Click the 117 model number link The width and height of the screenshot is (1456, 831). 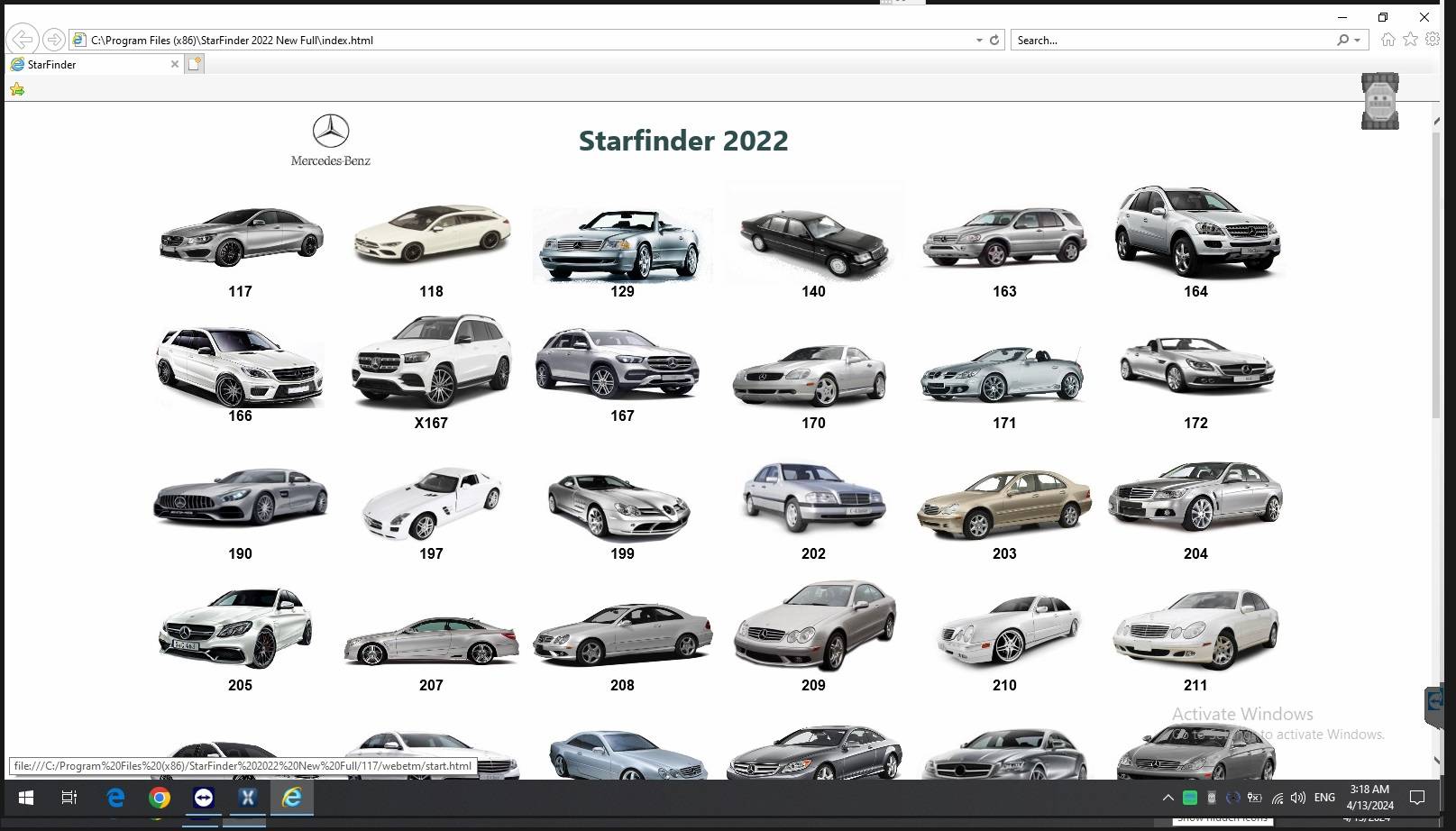tap(241, 291)
